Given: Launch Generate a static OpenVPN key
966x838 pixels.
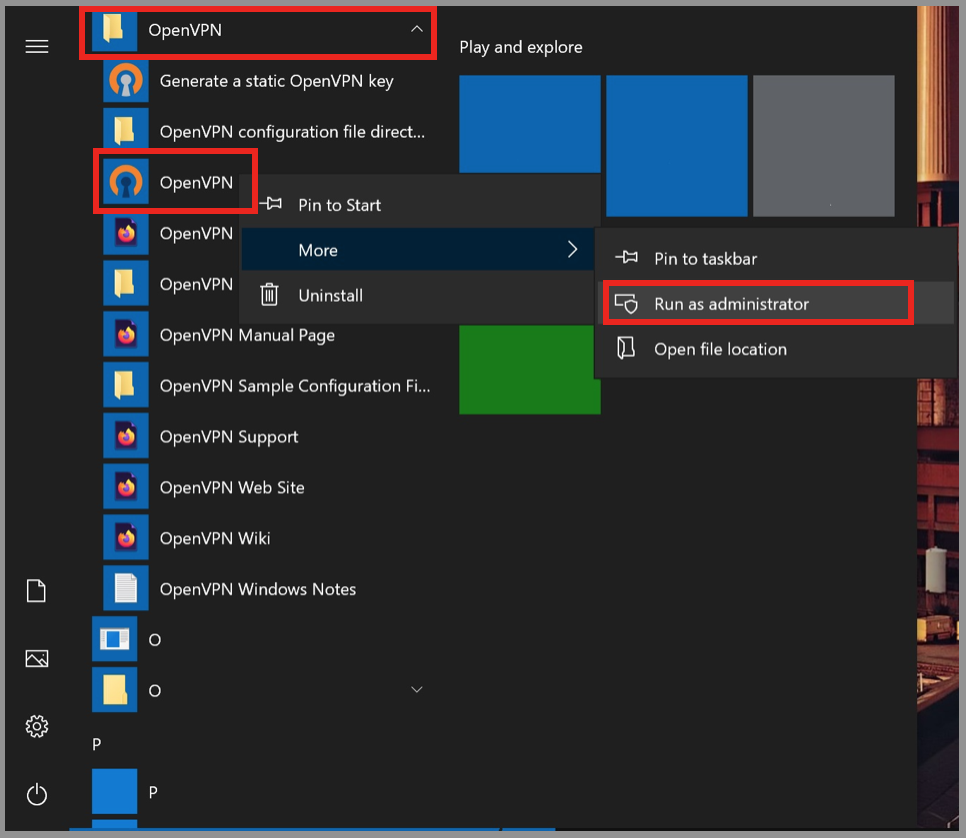Looking at the screenshot, I should point(276,81).
